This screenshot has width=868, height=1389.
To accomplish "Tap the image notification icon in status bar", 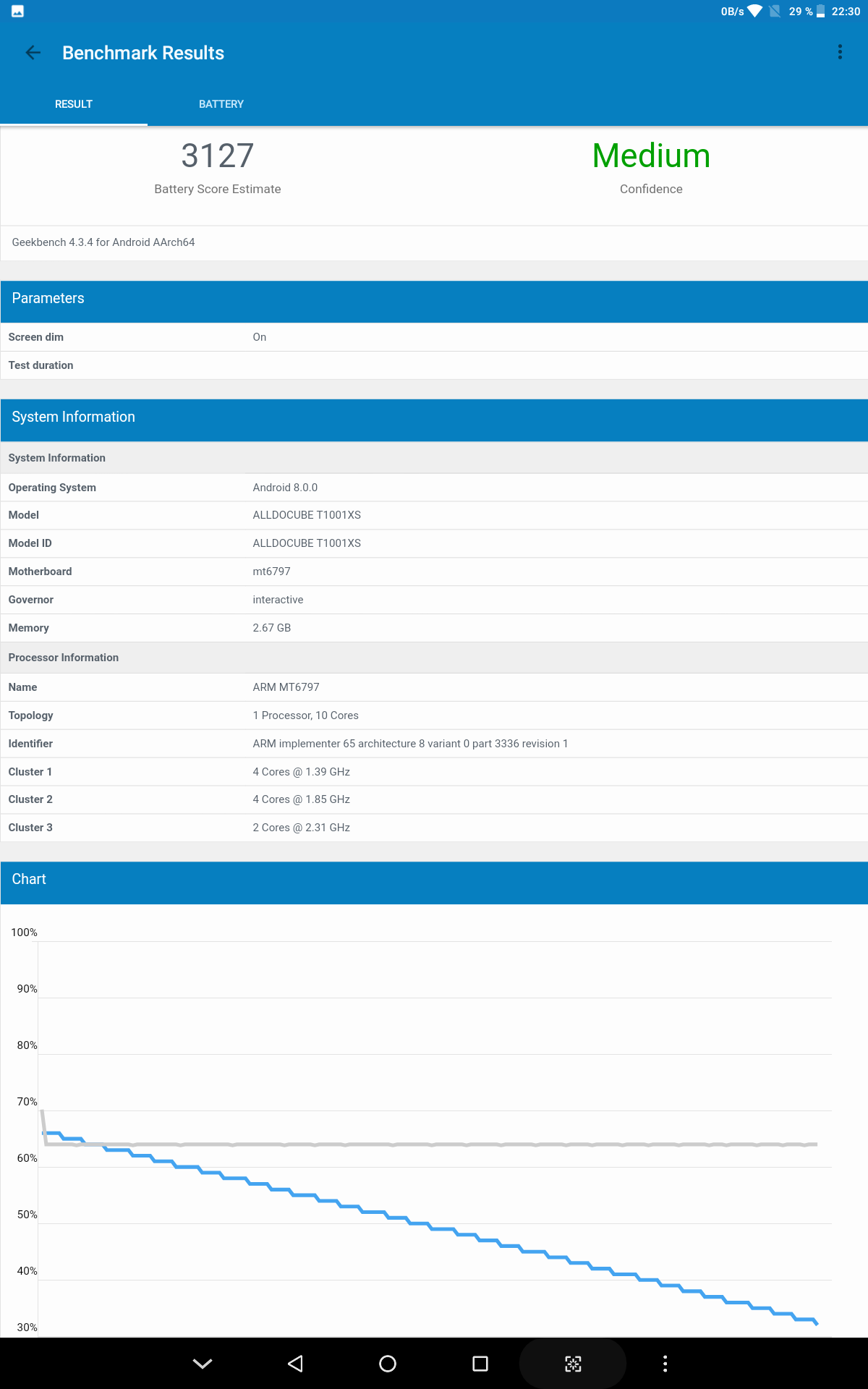I will click(x=17, y=11).
